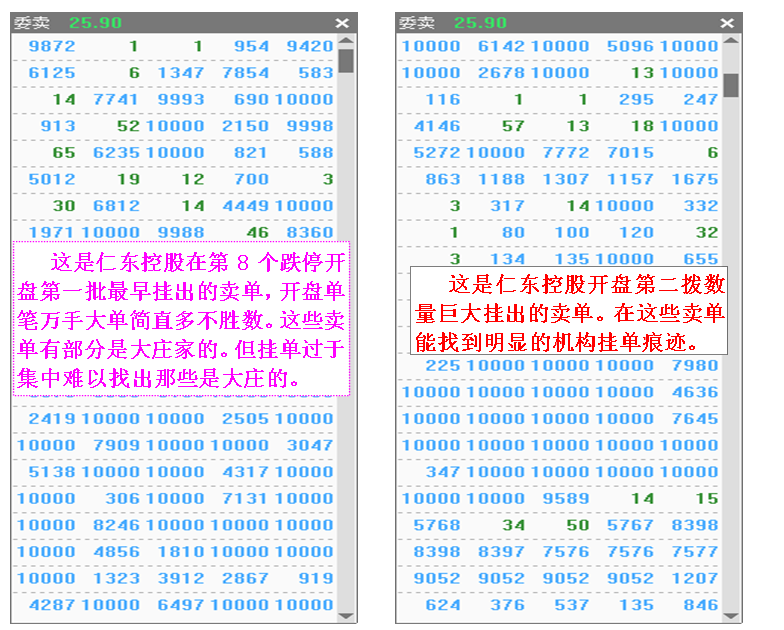Viewport: 784px width, 630px height.
Task: Click the scroll-down arrow in the magenta-note window
Action: (346, 616)
